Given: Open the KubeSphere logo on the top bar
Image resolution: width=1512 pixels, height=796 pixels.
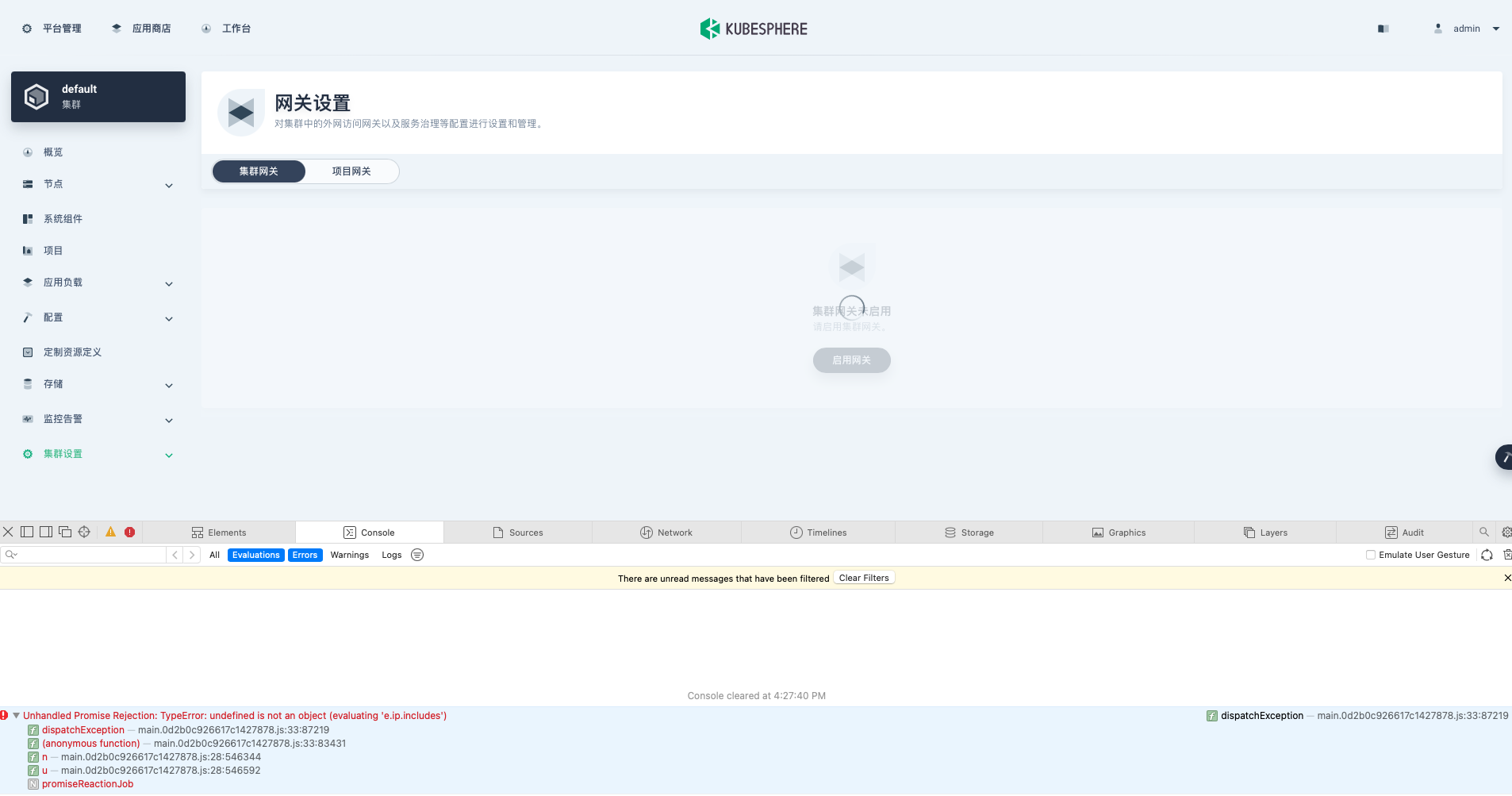Looking at the screenshot, I should click(752, 28).
